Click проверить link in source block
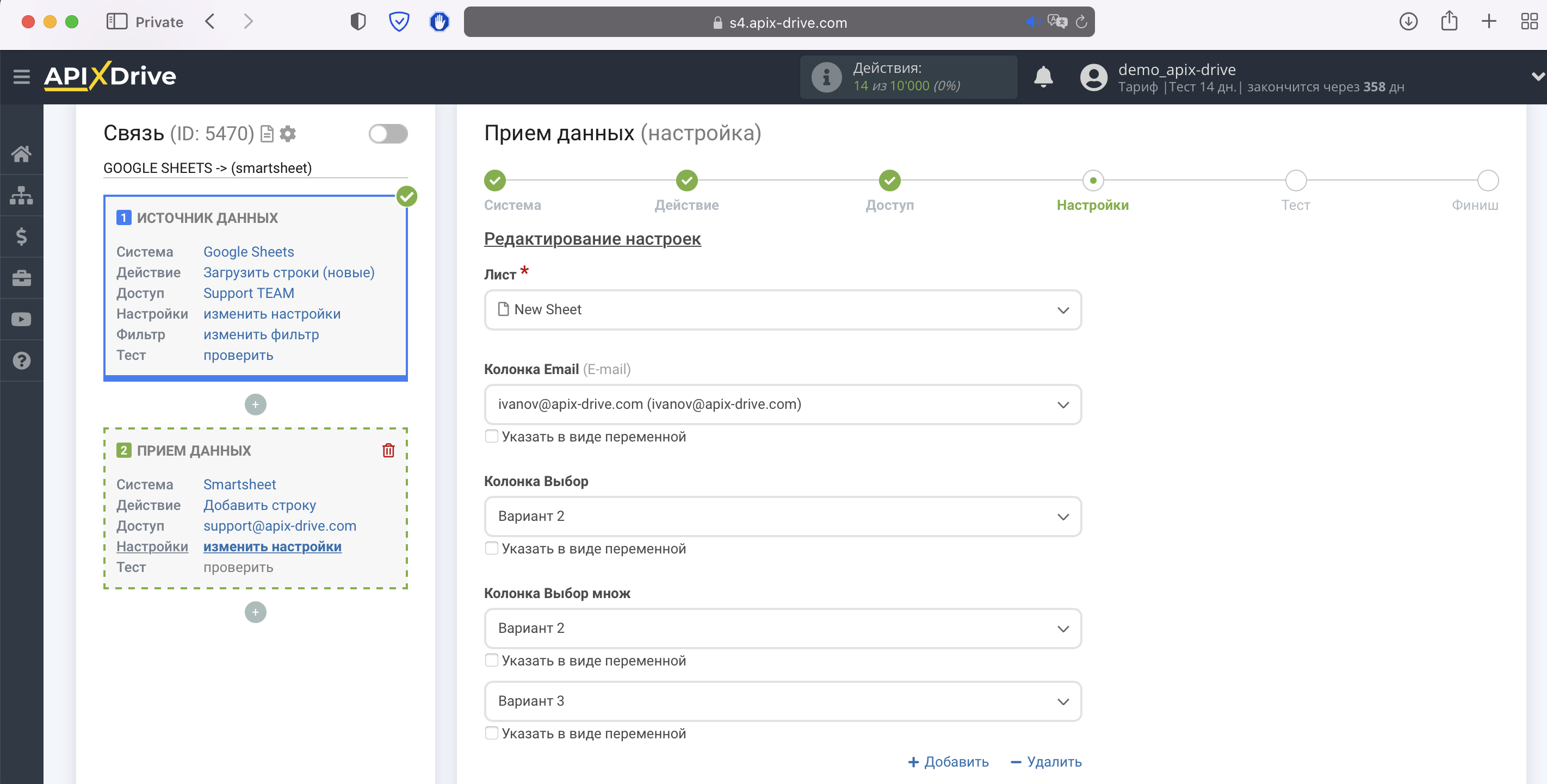1547x784 pixels. pos(238,355)
